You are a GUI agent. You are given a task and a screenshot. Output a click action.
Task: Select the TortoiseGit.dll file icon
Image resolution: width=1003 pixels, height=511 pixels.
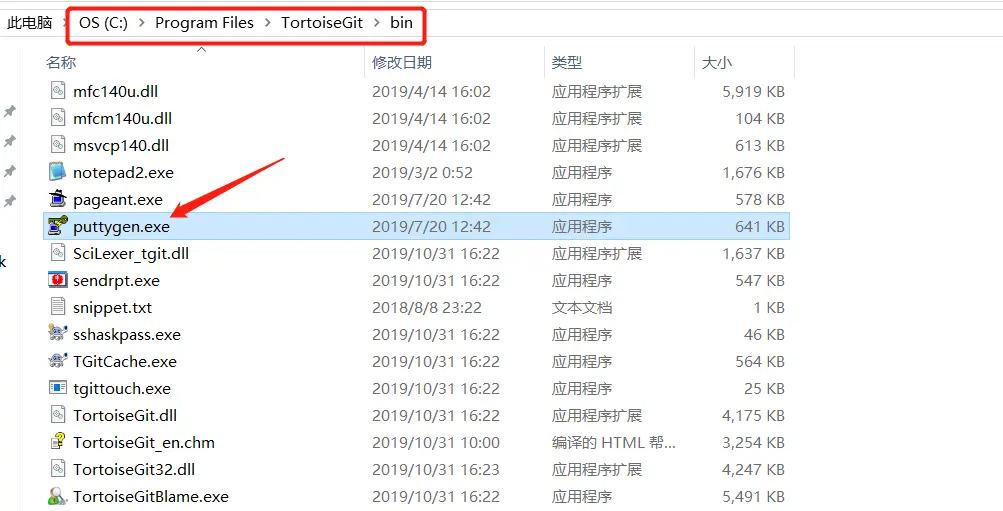click(58, 414)
